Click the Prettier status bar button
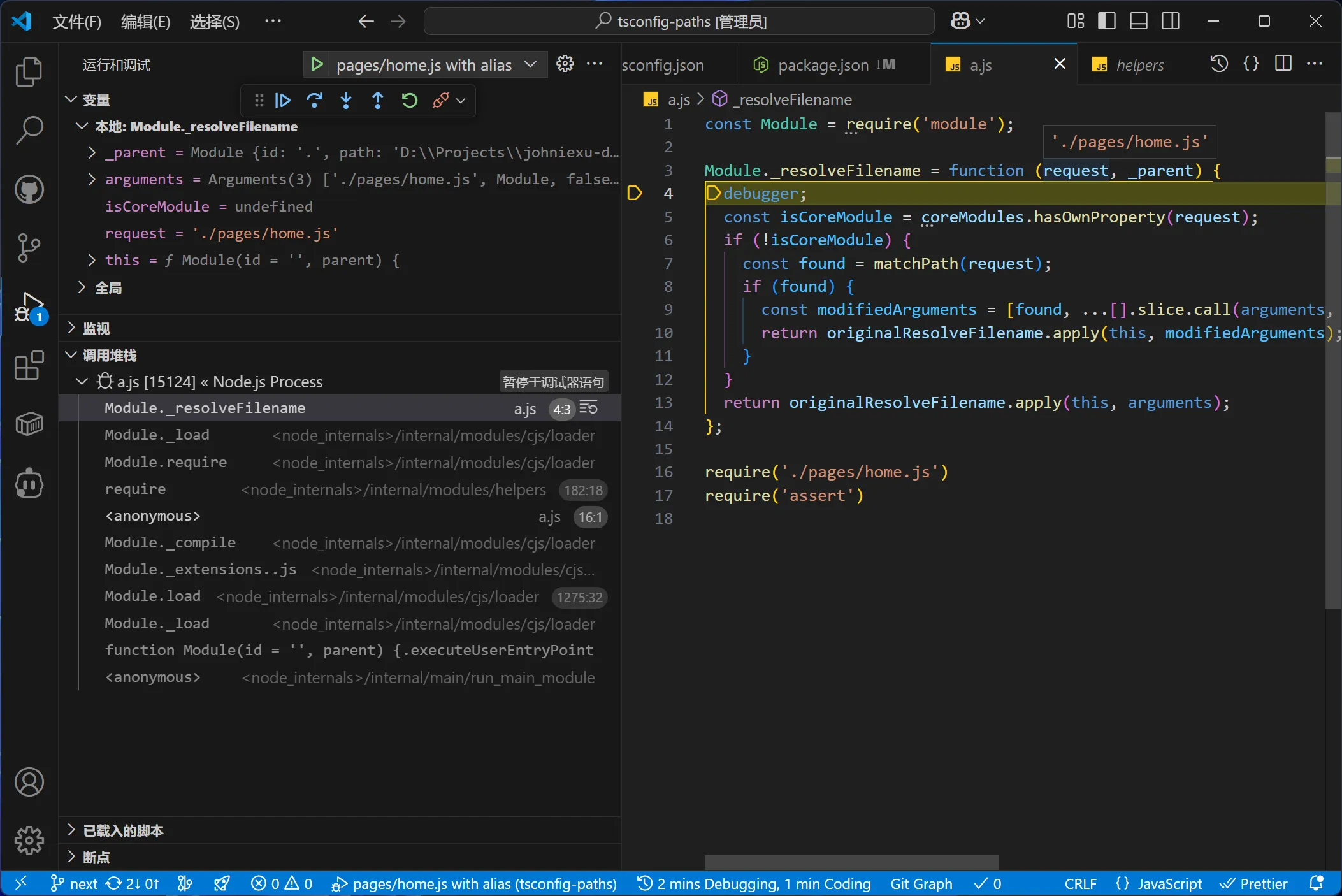 coord(1254,884)
